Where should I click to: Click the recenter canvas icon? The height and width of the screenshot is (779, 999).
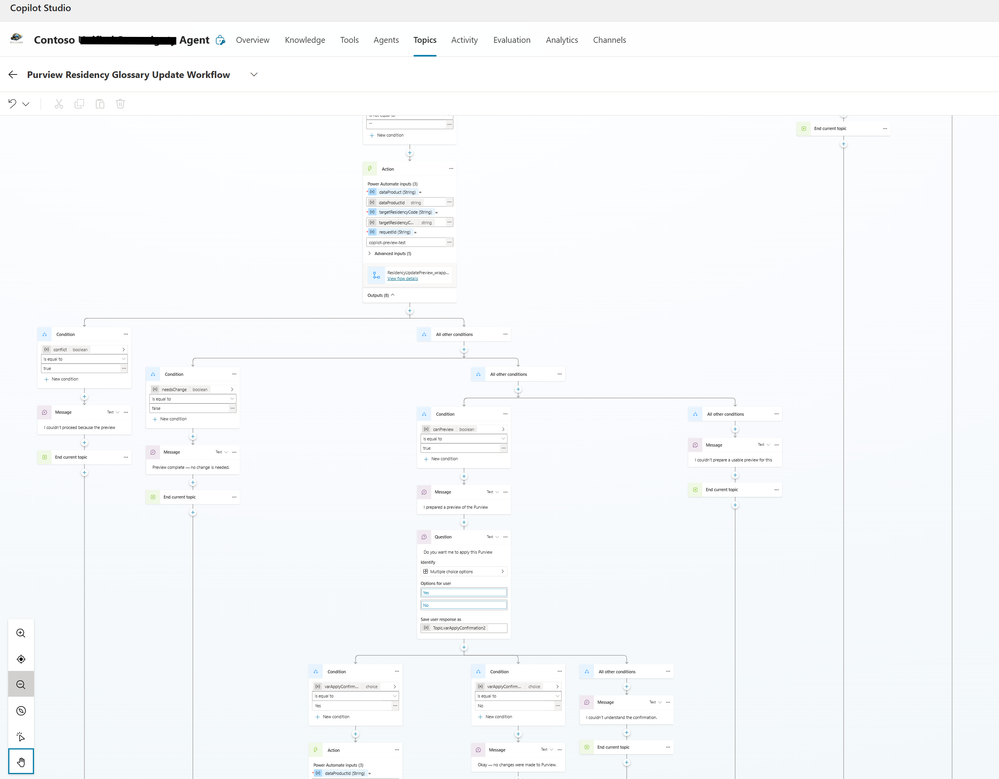[21, 659]
